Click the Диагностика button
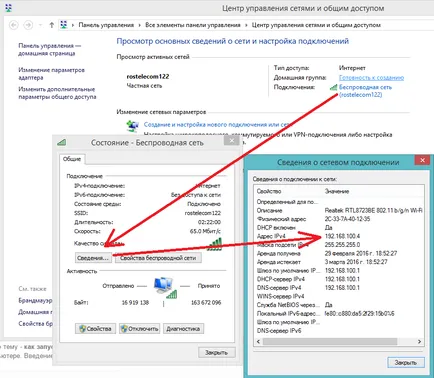434x378 pixels. click(183, 329)
